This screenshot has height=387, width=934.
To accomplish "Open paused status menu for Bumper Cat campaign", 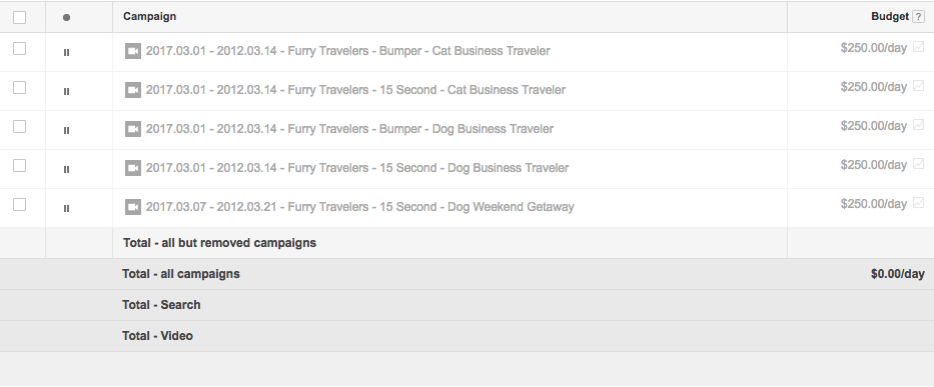I will pyautogui.click(x=66, y=52).
